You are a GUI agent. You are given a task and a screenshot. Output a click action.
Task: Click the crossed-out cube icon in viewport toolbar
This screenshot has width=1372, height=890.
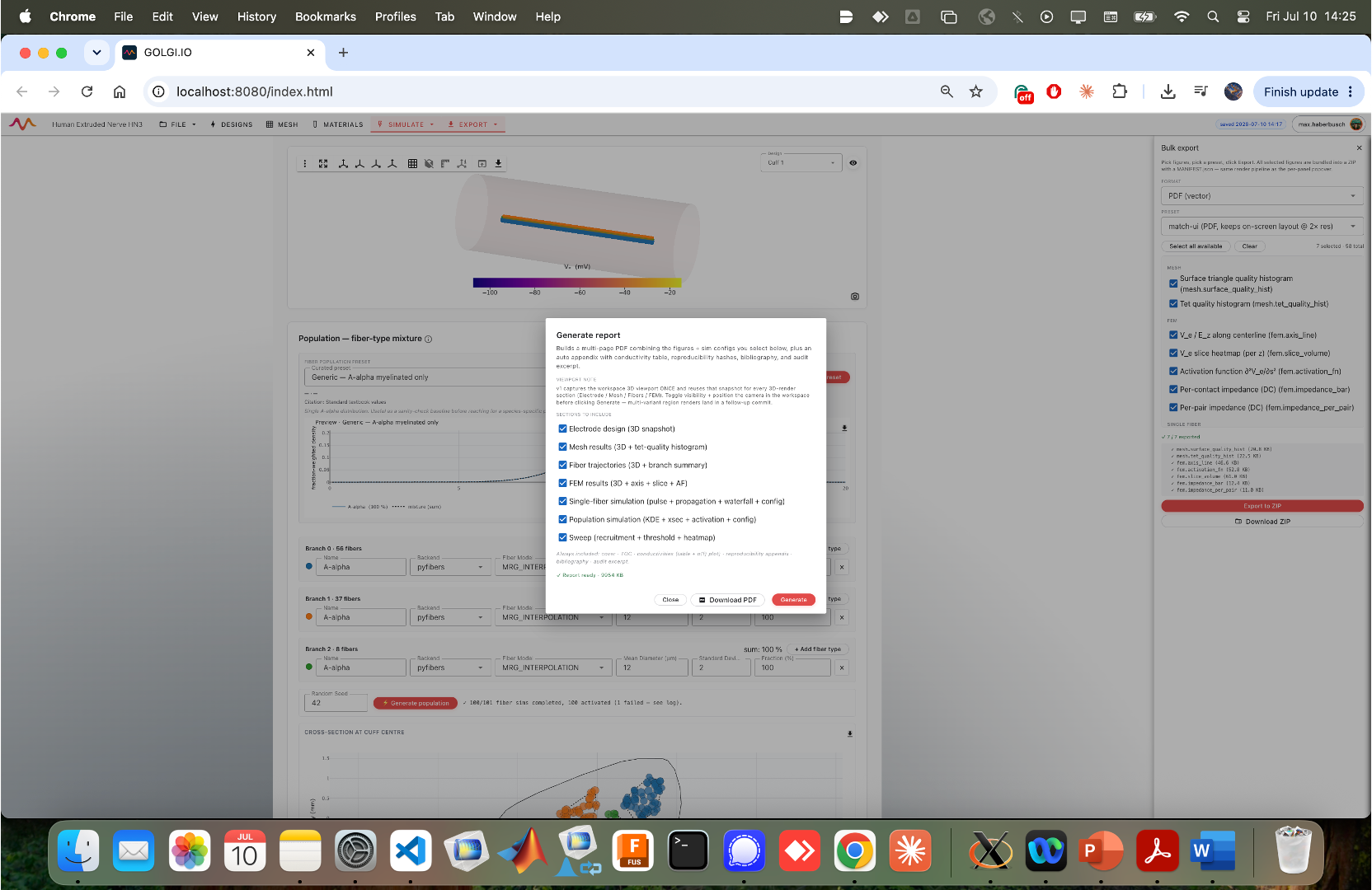(429, 163)
